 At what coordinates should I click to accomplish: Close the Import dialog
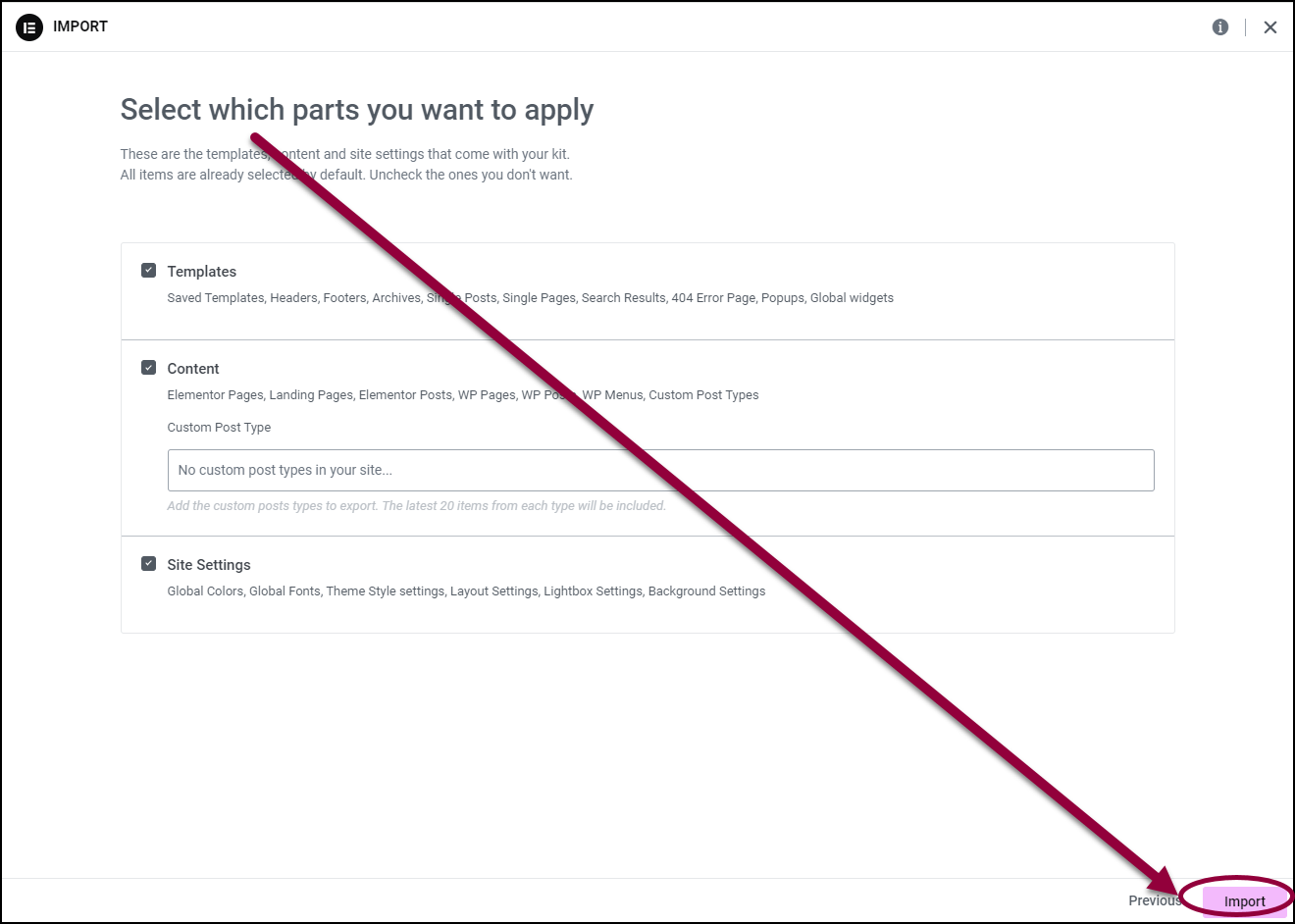pos(1270,27)
